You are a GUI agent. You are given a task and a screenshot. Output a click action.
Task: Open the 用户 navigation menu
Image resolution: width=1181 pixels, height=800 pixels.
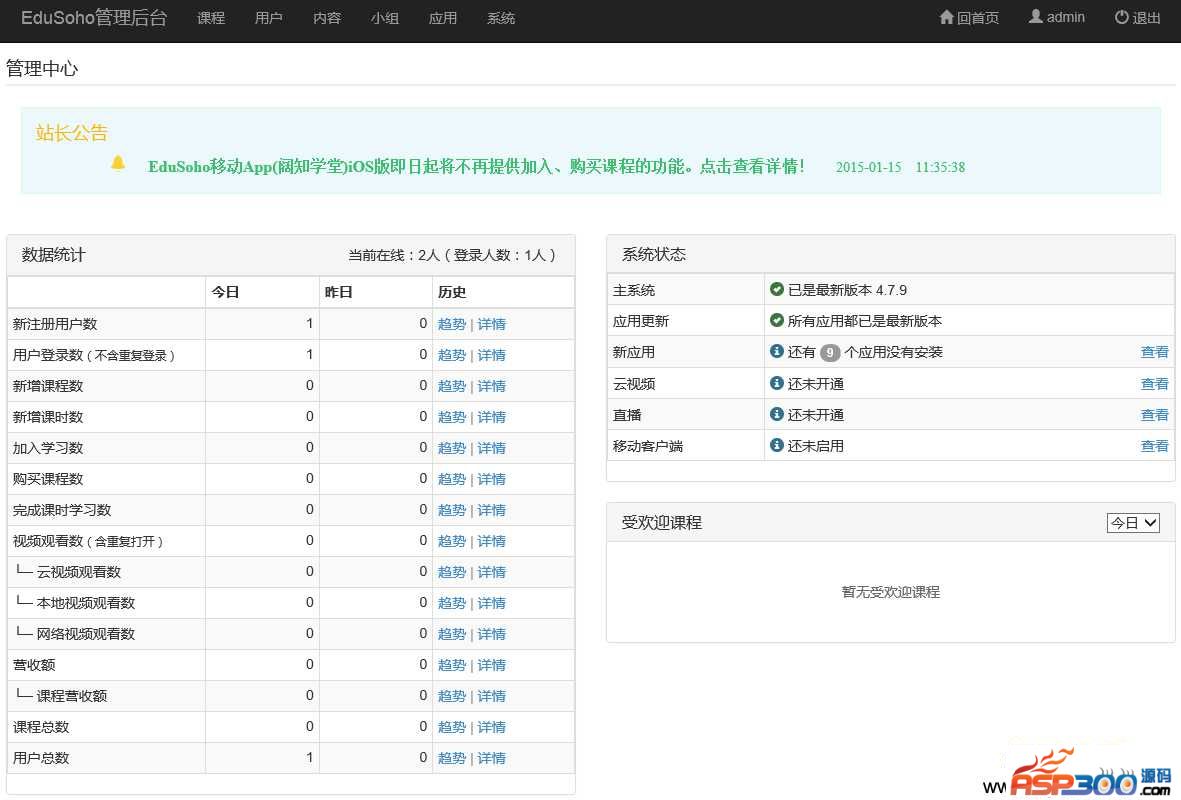point(269,18)
